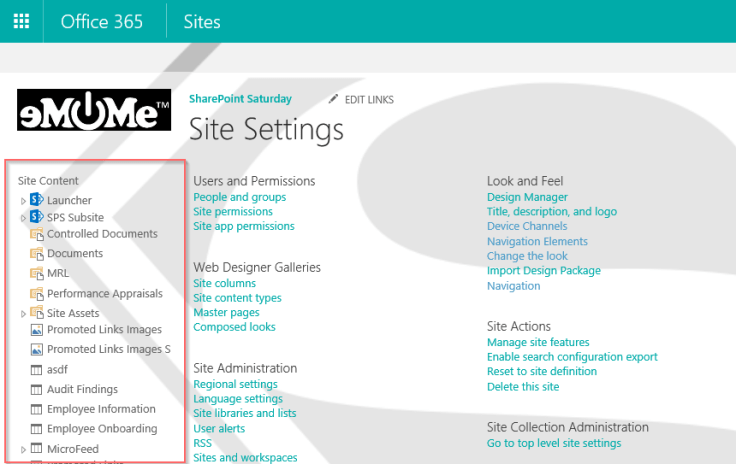The height and width of the screenshot is (464, 736).
Task: Select Performance Appraisals in the tree
Action: (x=105, y=294)
